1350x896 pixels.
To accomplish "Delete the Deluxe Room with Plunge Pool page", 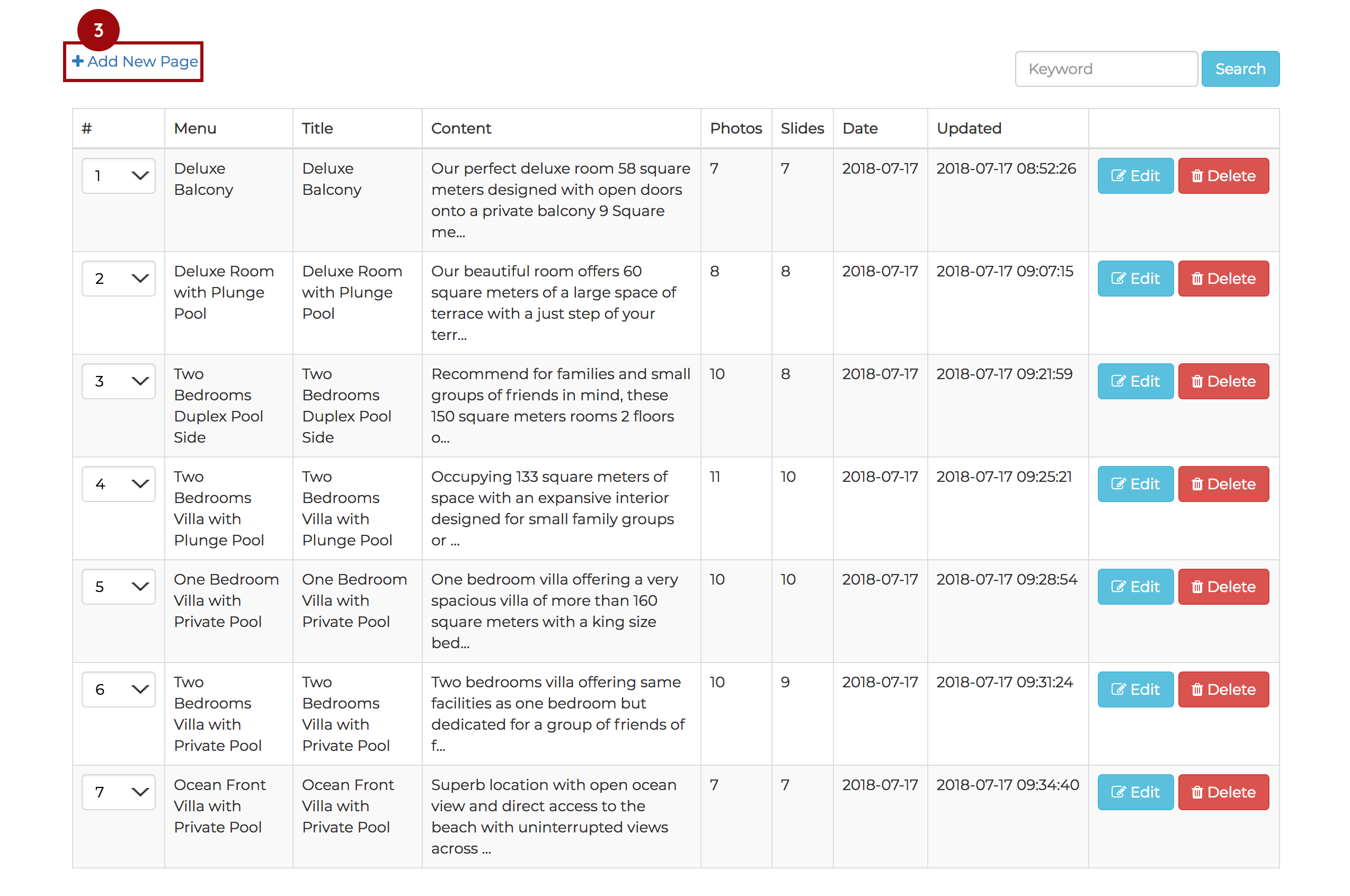I will click(x=1223, y=279).
